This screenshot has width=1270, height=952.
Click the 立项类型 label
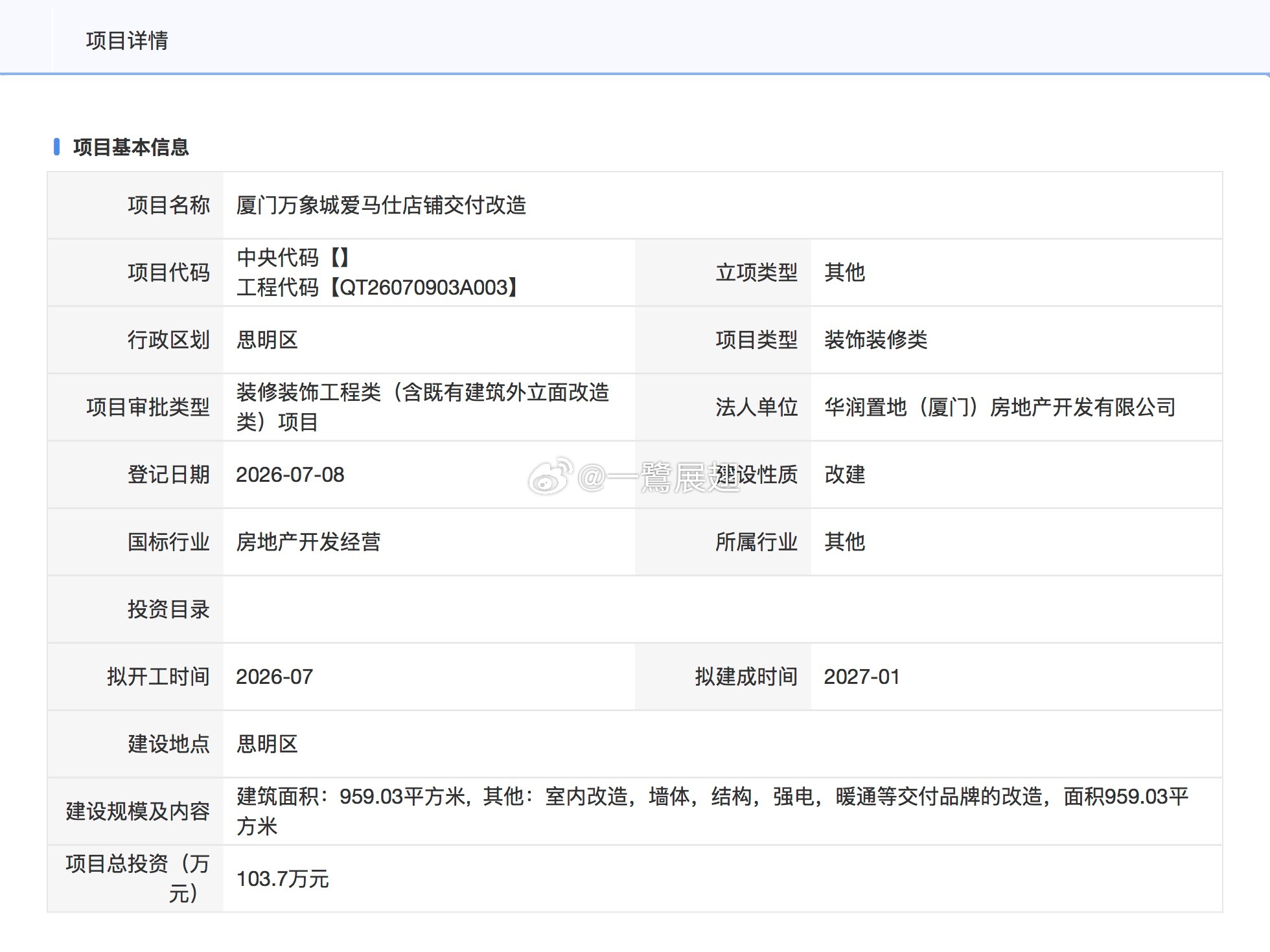pyautogui.click(x=756, y=273)
